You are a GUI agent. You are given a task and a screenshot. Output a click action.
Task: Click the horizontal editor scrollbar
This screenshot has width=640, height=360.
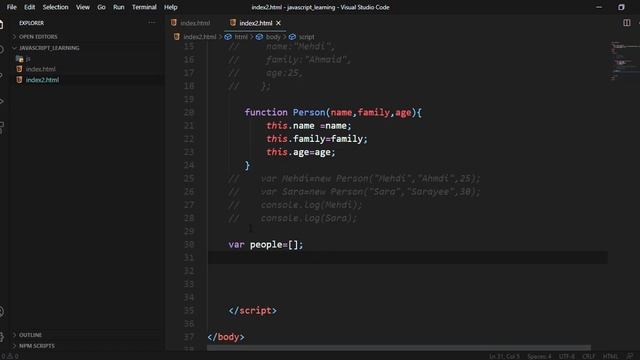pyautogui.click(x=398, y=348)
